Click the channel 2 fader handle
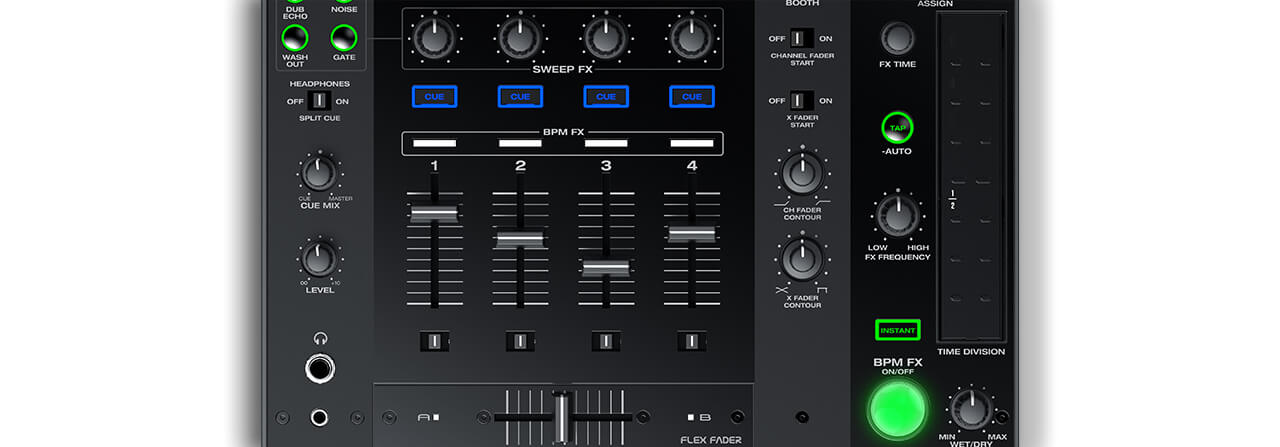1280x447 pixels. pyautogui.click(x=520, y=239)
